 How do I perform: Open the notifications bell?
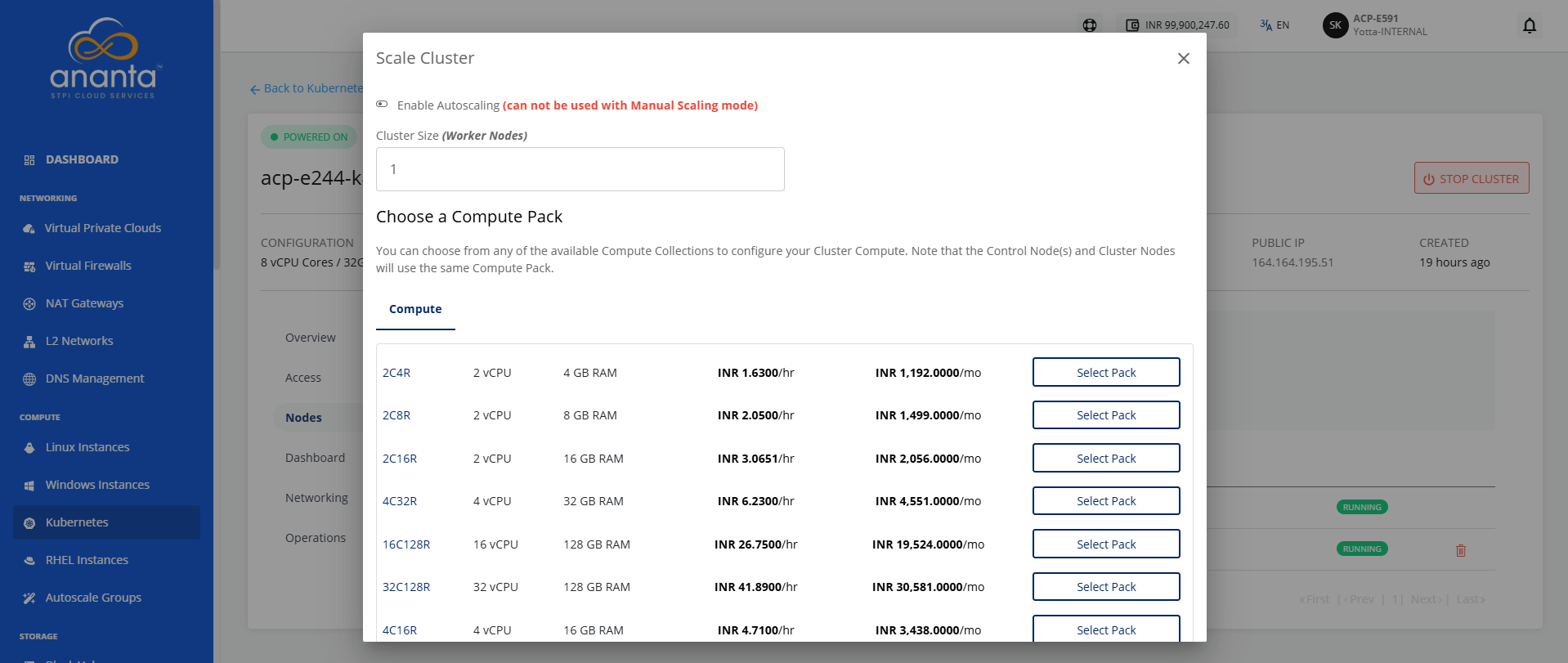click(x=1530, y=25)
